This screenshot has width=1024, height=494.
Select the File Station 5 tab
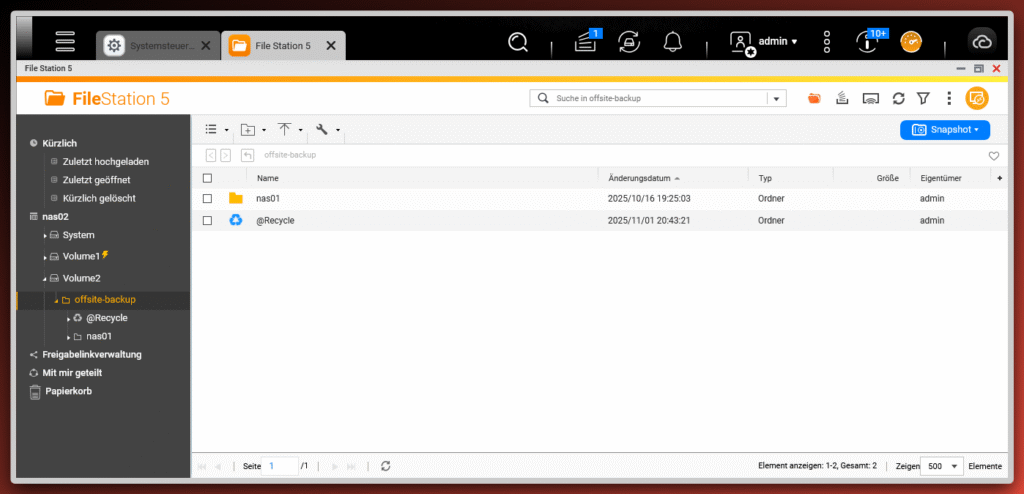click(x=283, y=45)
